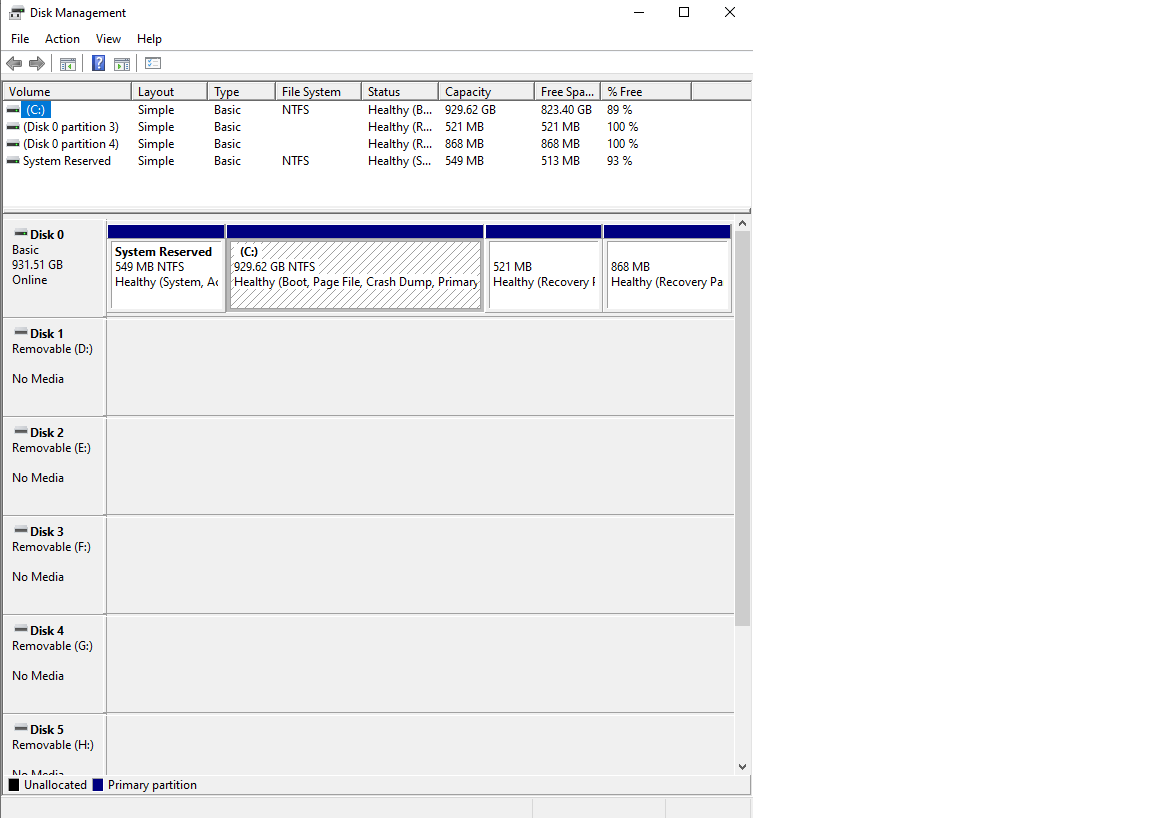The height and width of the screenshot is (818, 1152).
Task: Select Disk 1 Removable (D:) label
Action: (x=55, y=367)
